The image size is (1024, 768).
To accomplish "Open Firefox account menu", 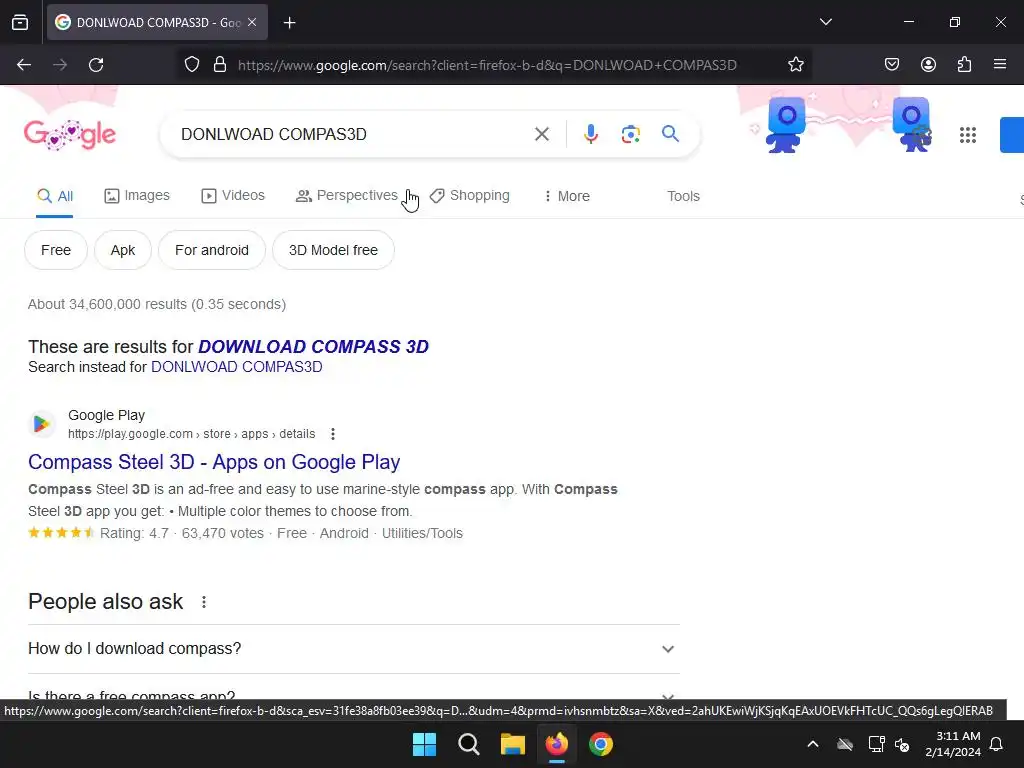I will [928, 65].
